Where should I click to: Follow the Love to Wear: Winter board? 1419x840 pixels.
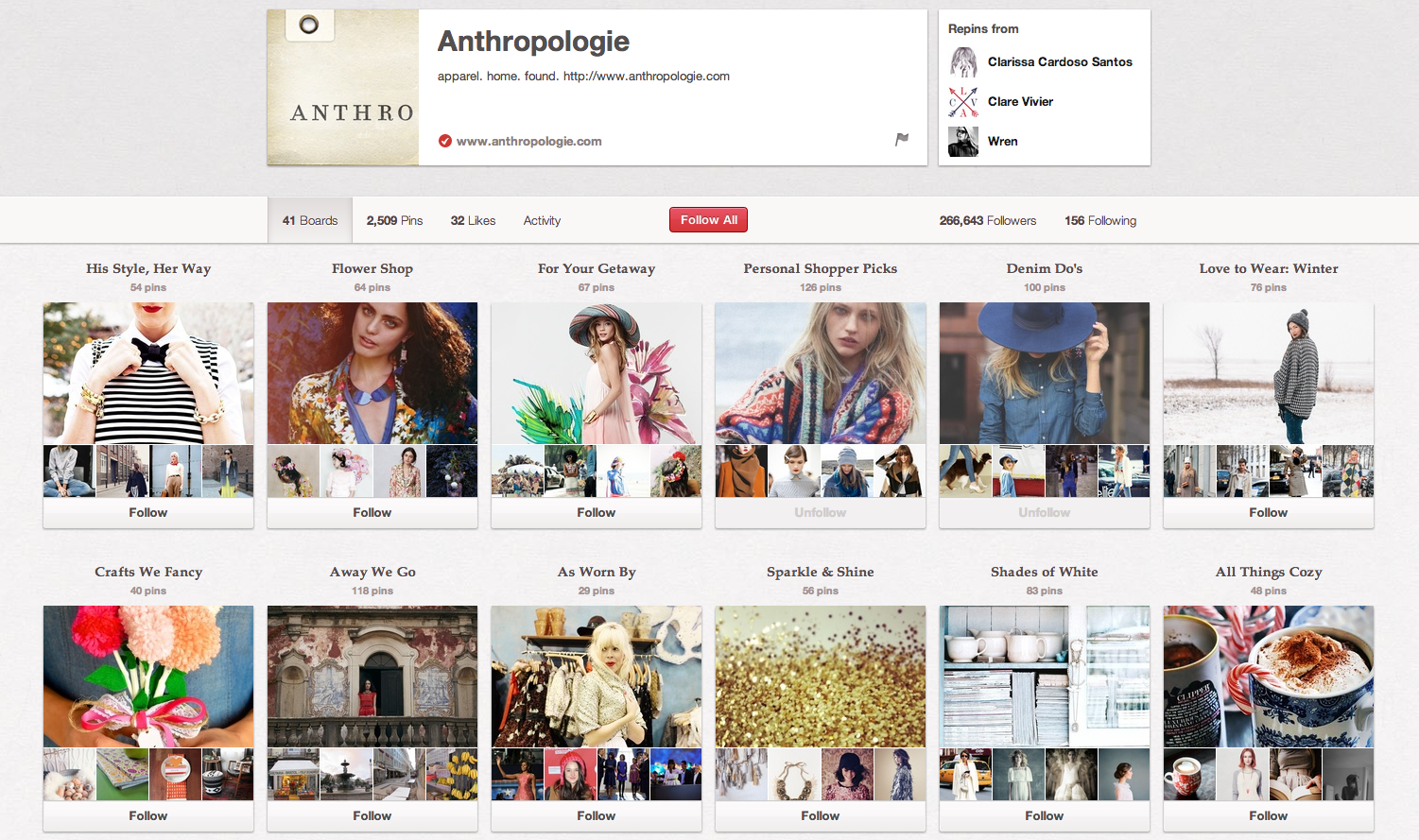[1269, 512]
